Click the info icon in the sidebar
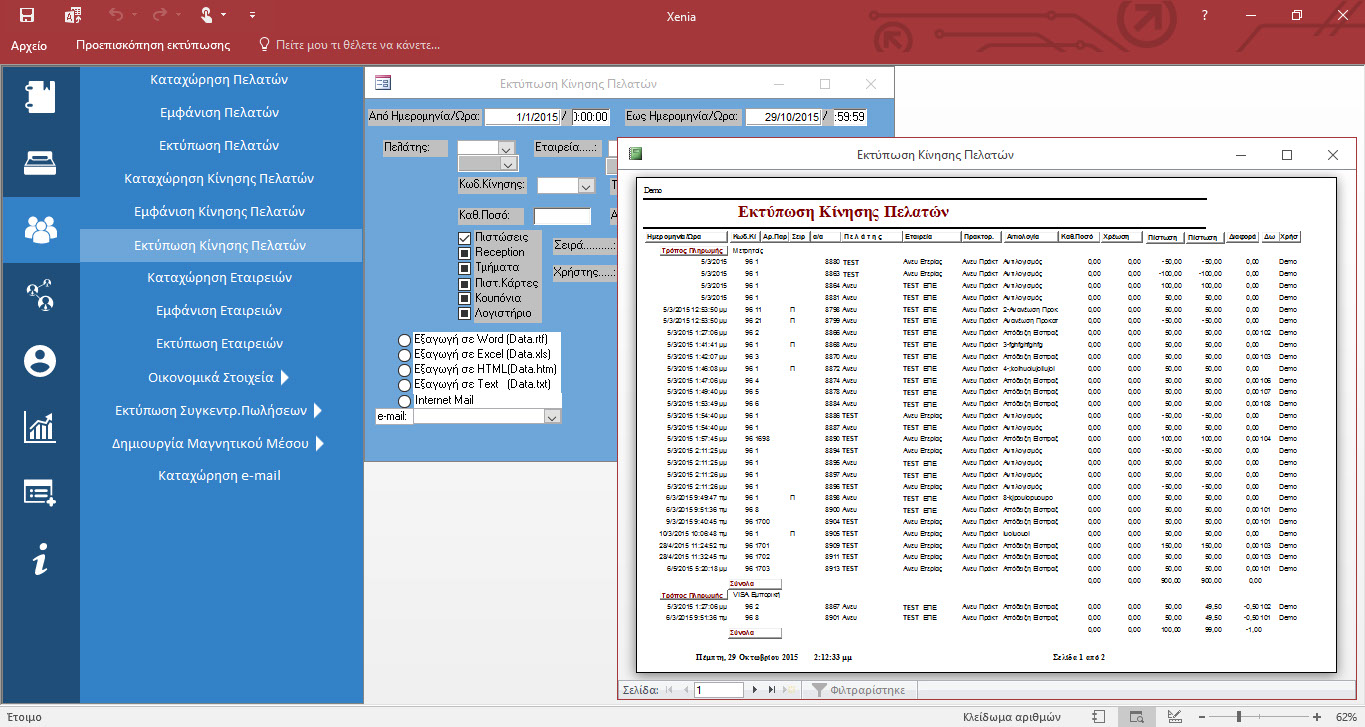Viewport: 1365px width, 727px height. click(40, 561)
